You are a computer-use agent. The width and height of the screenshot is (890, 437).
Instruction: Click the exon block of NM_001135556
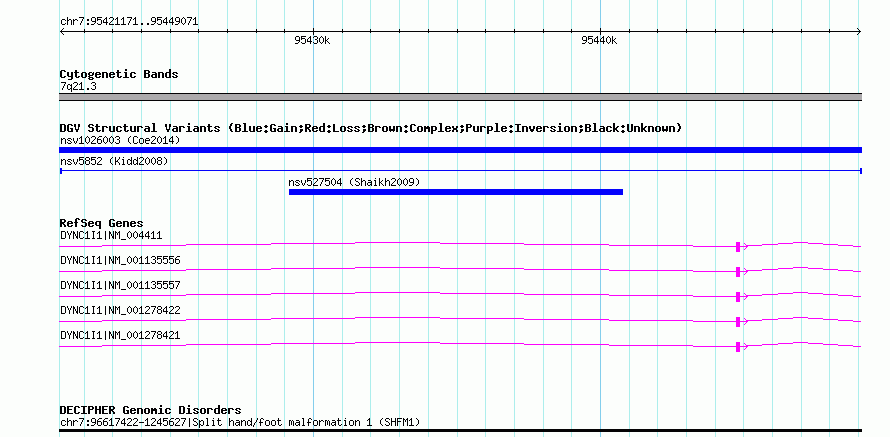click(738, 271)
